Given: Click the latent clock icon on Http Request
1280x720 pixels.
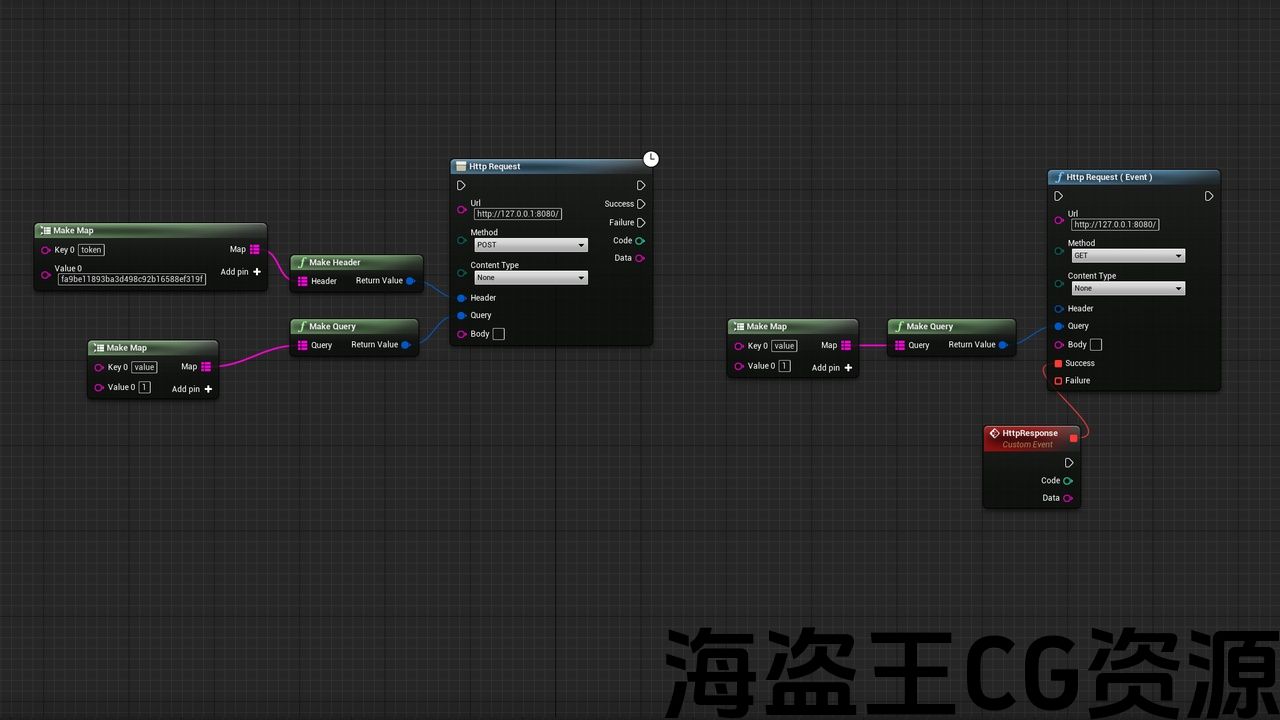Looking at the screenshot, I should pyautogui.click(x=651, y=159).
